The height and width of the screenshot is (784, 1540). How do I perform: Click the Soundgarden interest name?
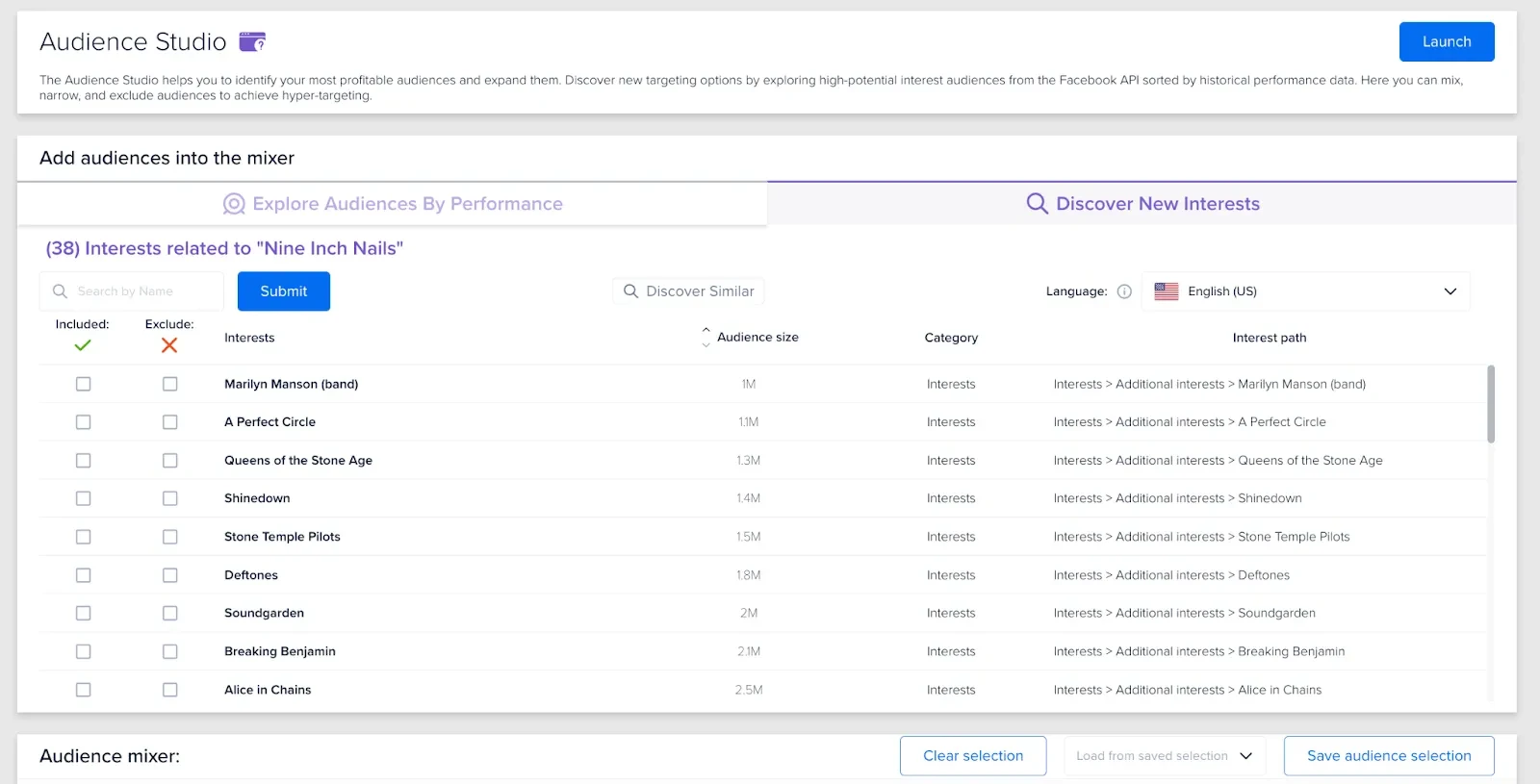(x=265, y=613)
